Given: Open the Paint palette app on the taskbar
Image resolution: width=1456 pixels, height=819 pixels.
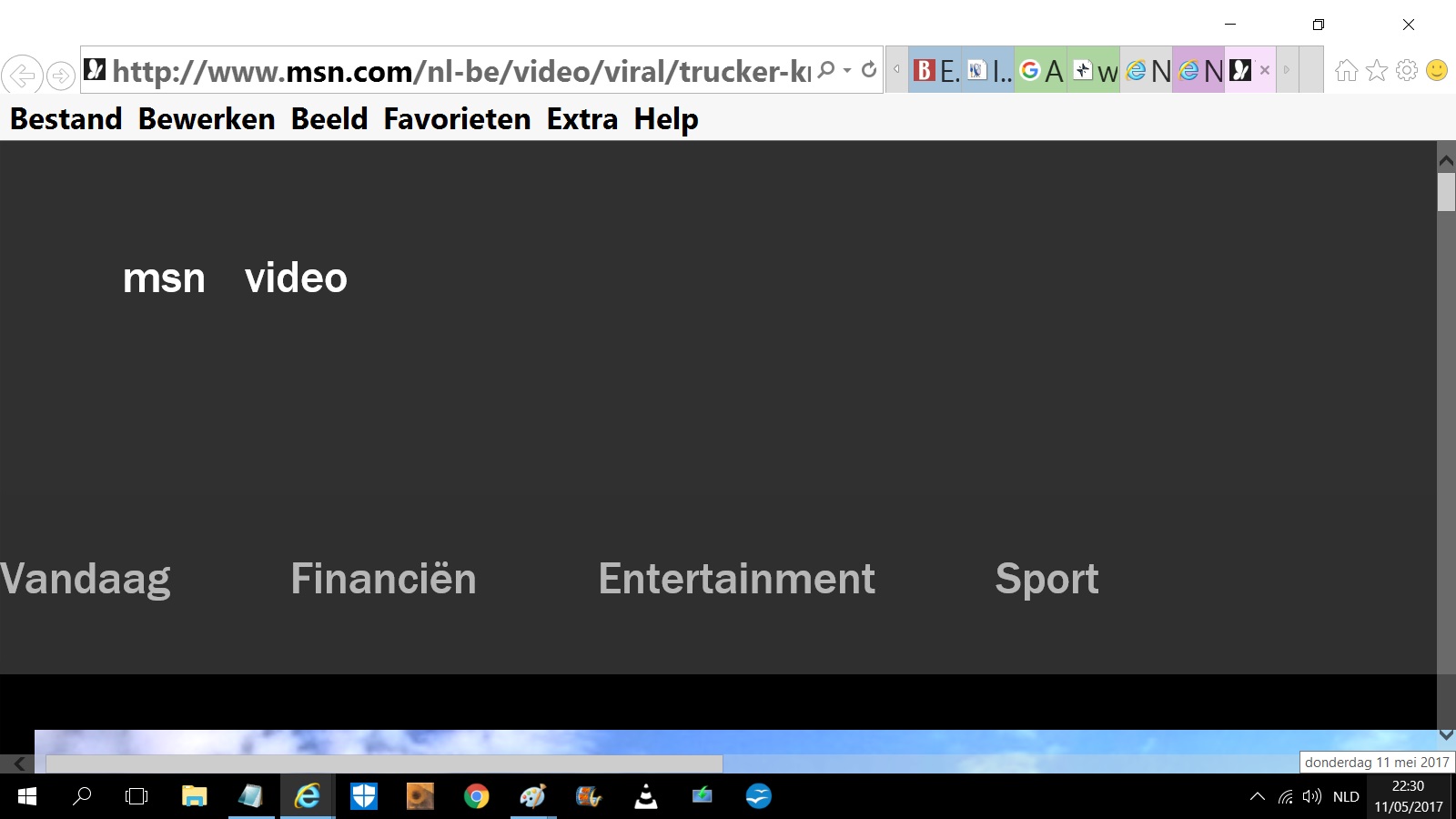Looking at the screenshot, I should pos(533,797).
